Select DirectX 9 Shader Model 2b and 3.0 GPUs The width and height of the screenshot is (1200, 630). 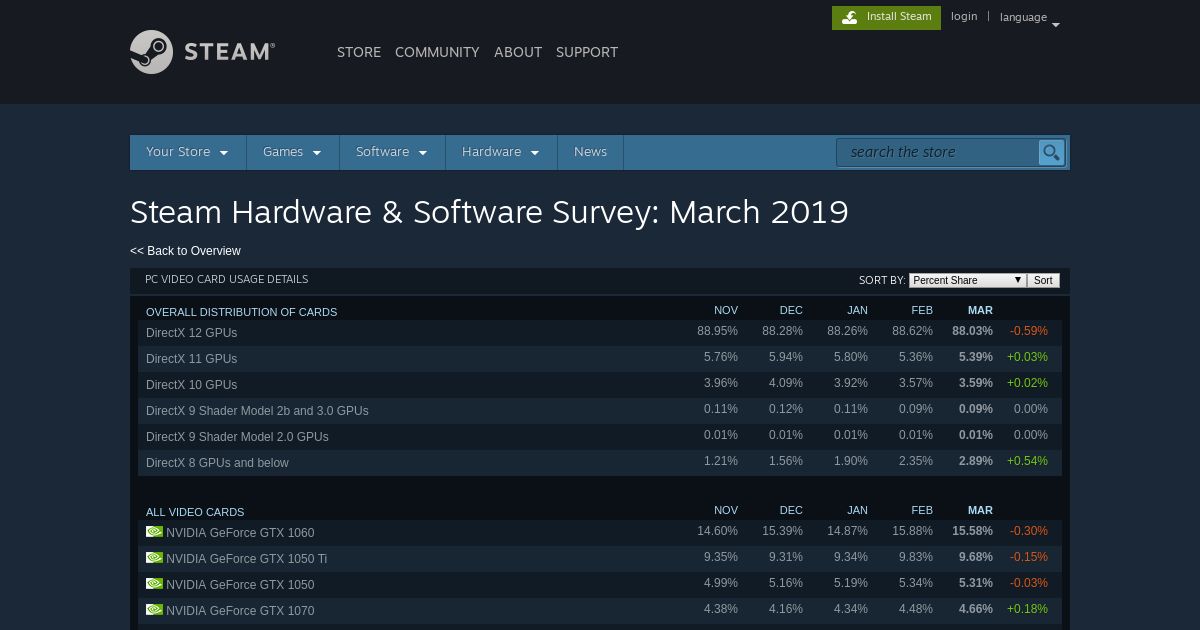point(600,410)
